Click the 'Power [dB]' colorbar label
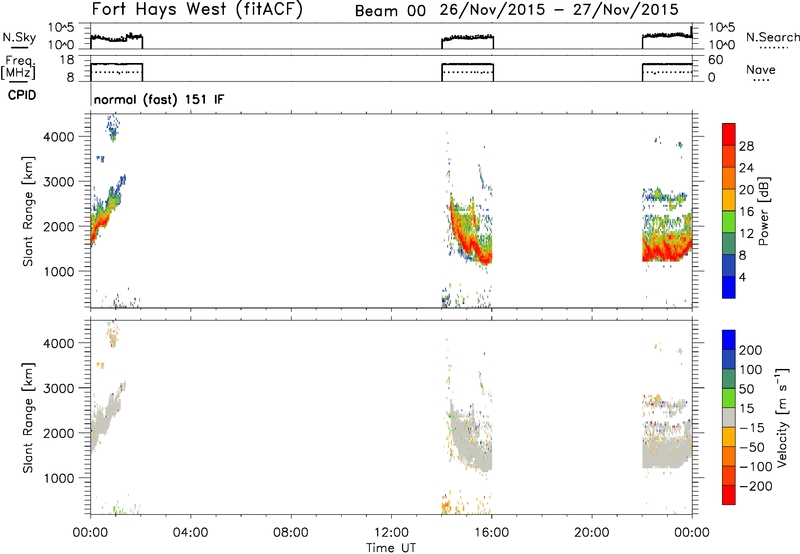This screenshot has width=800, height=554. click(x=763, y=211)
